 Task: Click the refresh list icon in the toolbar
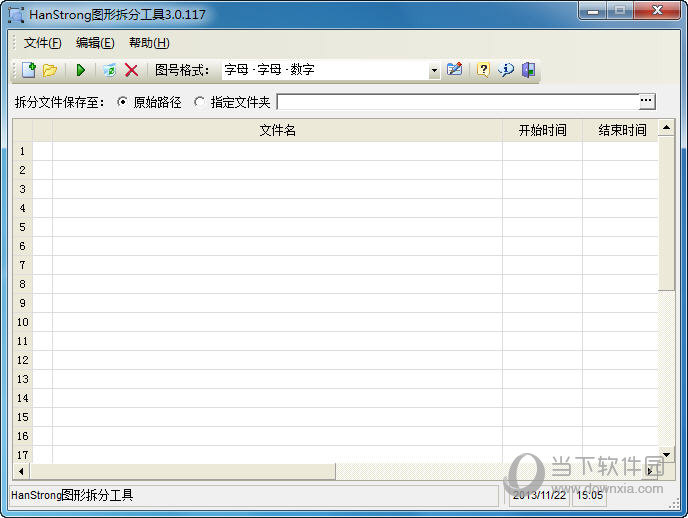(x=109, y=70)
